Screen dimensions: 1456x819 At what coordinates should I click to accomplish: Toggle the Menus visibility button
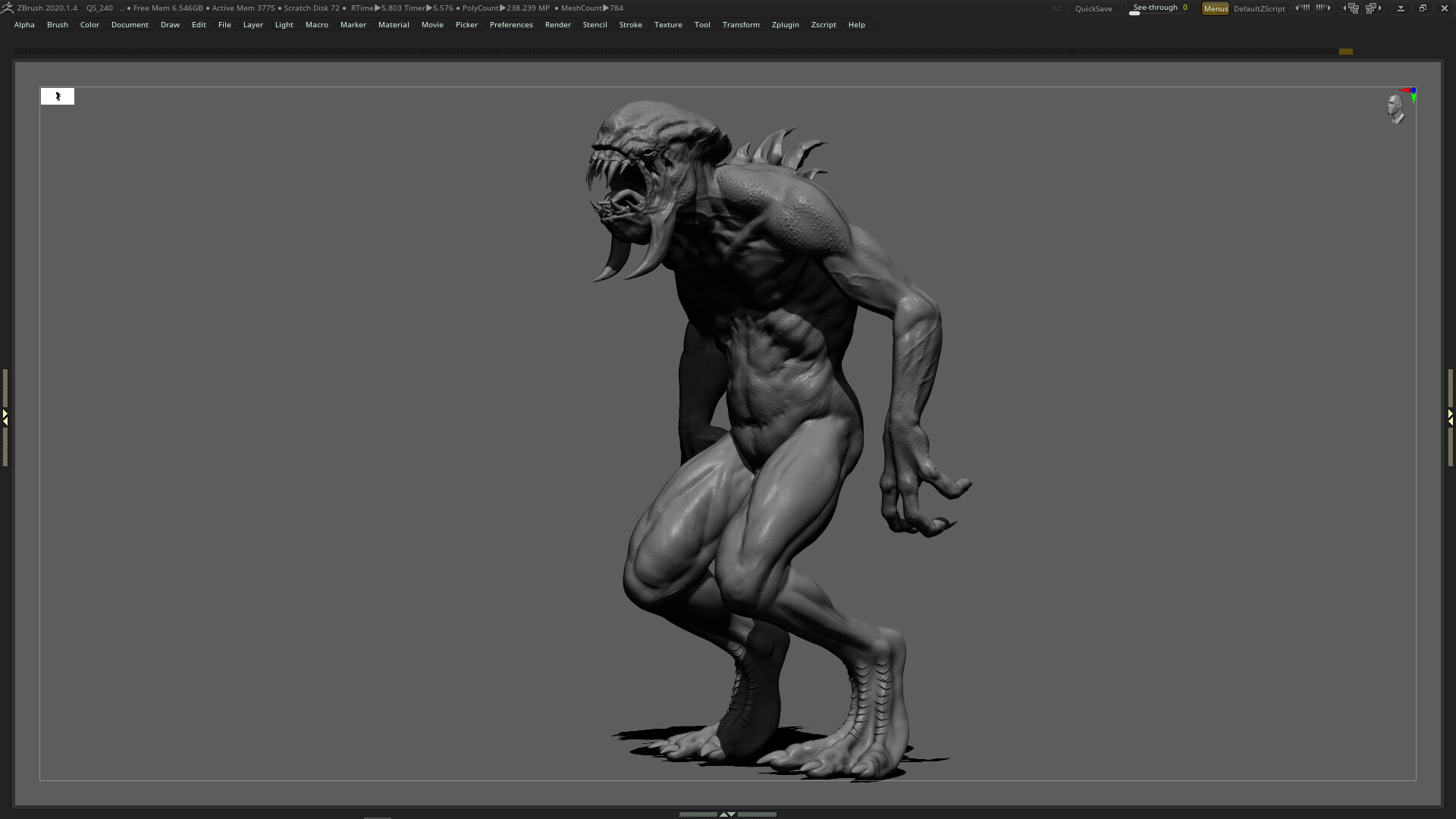pos(1215,8)
